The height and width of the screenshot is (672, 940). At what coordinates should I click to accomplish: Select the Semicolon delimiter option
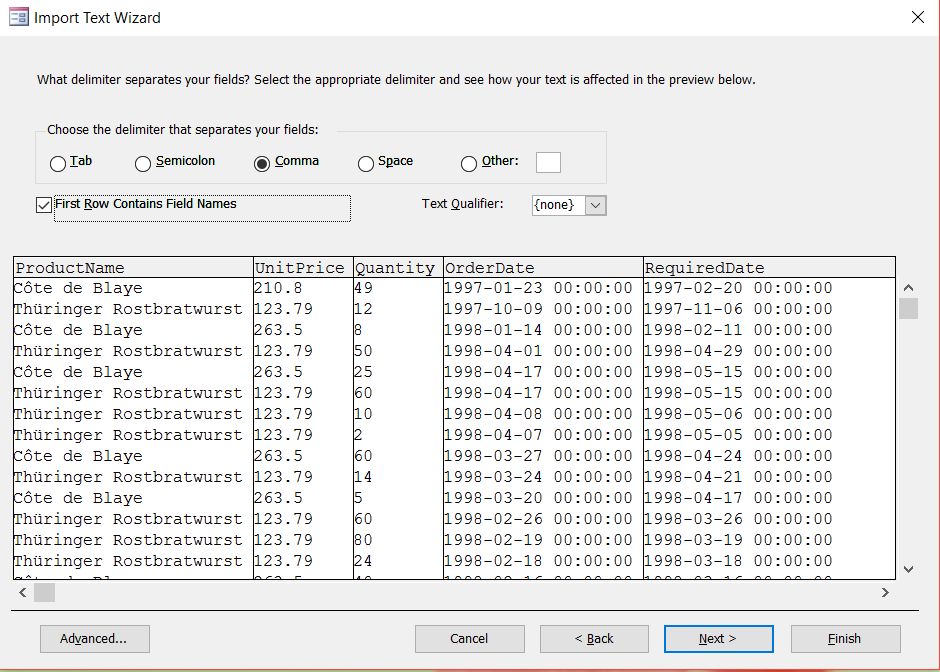(x=143, y=163)
